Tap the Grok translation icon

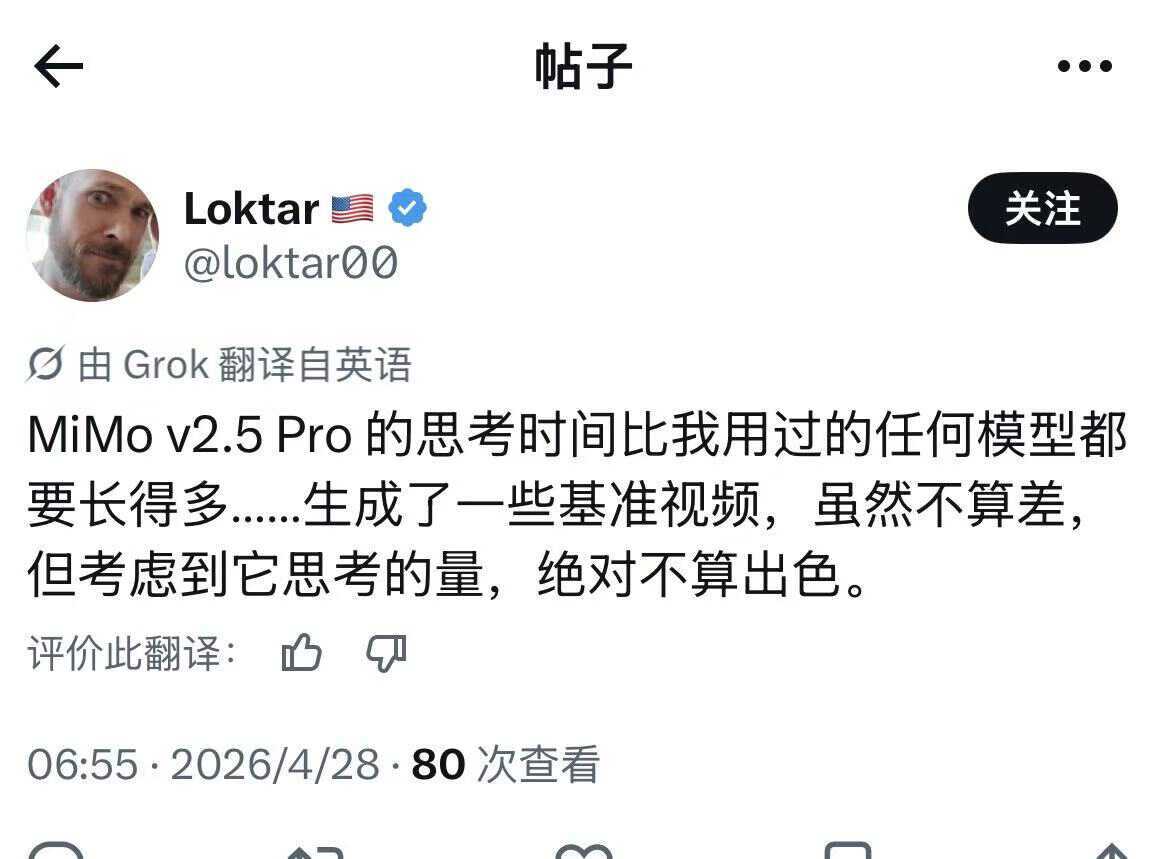[x=46, y=364]
